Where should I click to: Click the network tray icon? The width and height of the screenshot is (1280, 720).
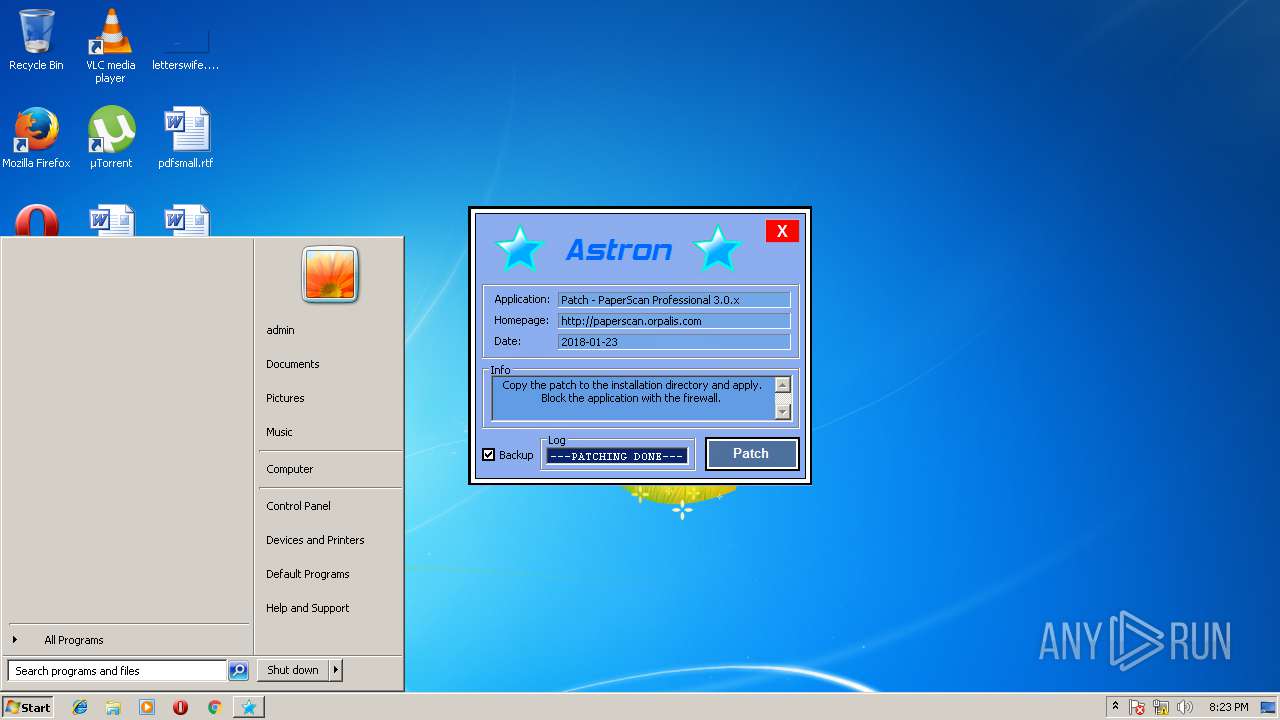tap(1162, 708)
